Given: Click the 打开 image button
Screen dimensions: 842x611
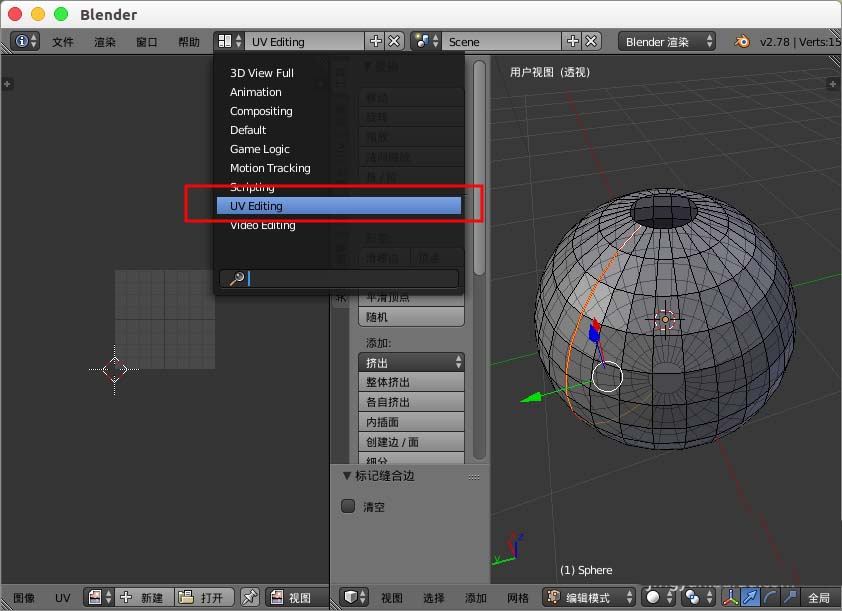Looking at the screenshot, I should (x=204, y=597).
